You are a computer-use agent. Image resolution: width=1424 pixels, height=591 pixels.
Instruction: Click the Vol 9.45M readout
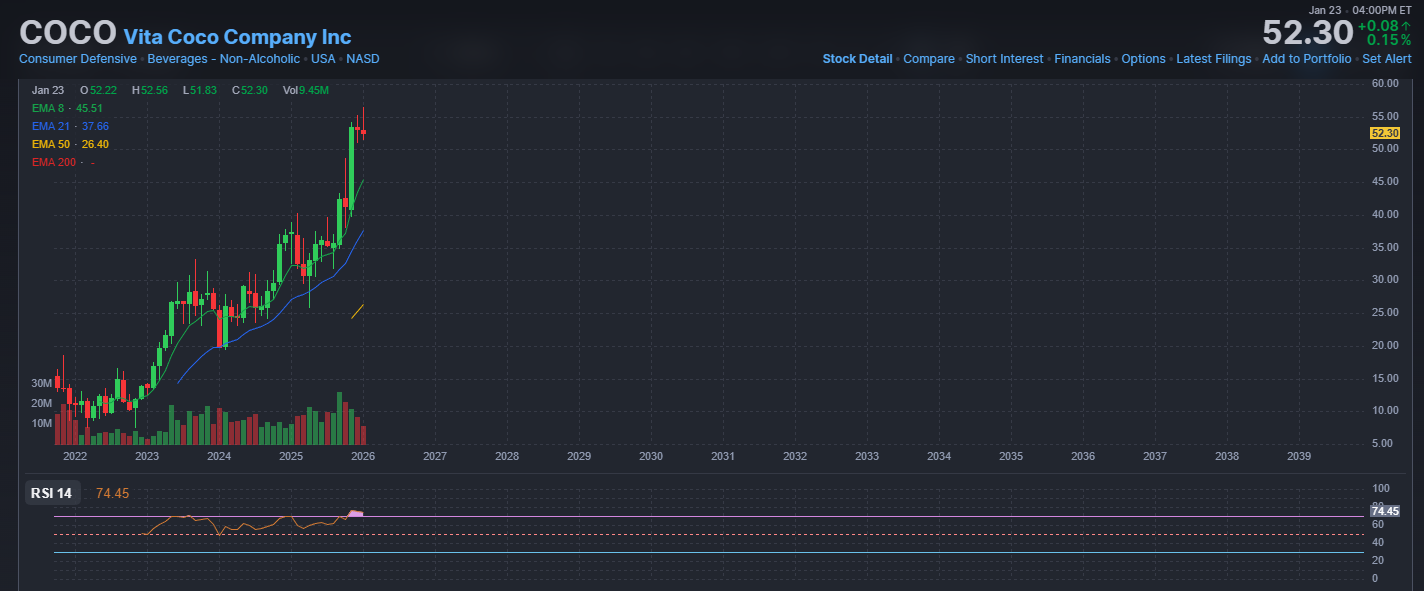(305, 90)
